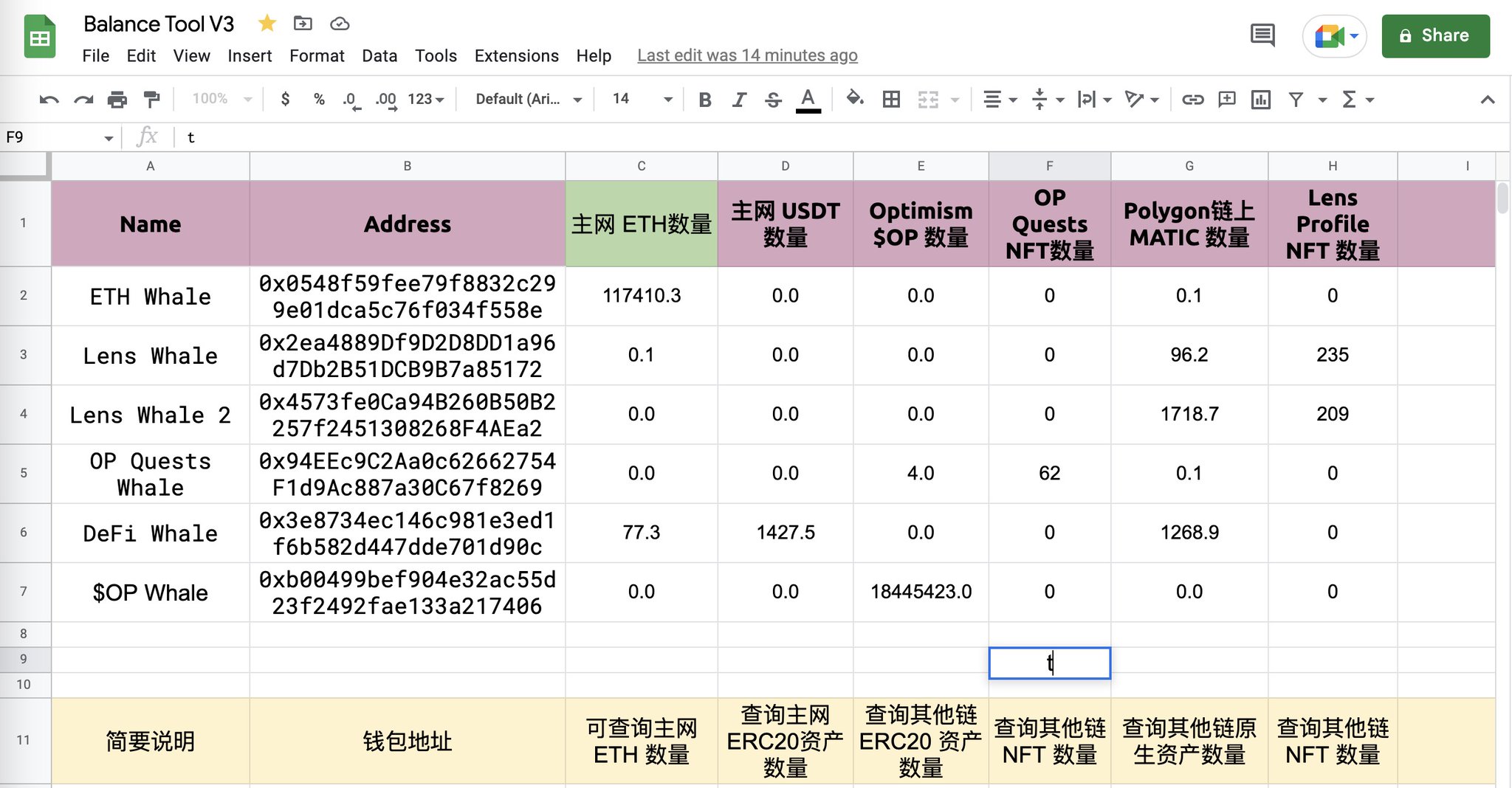Screen dimensions: 1512x788
Task: Click the select all corner box
Action: pos(24,166)
